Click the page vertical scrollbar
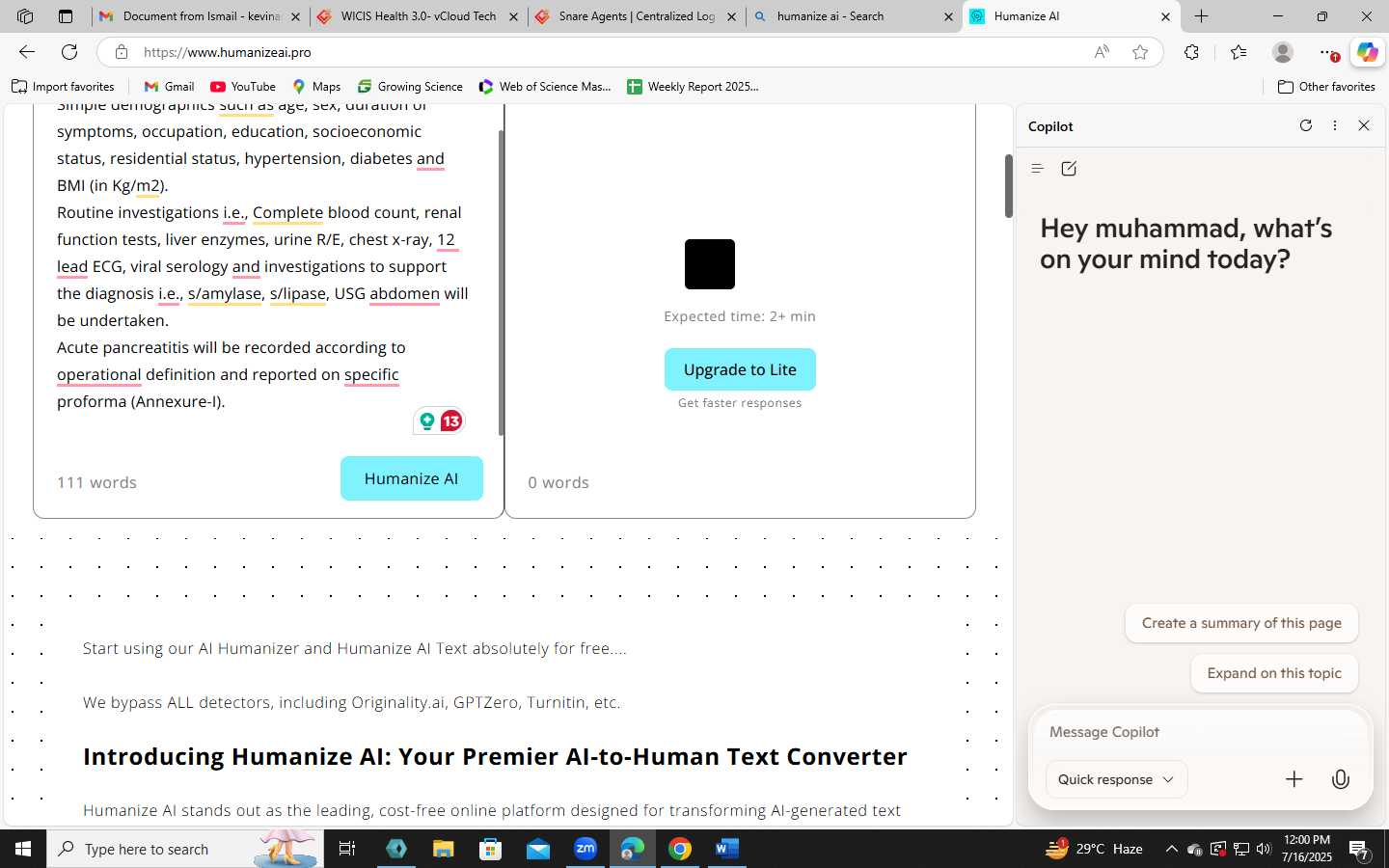The width and height of the screenshot is (1389, 868). [x=1008, y=185]
